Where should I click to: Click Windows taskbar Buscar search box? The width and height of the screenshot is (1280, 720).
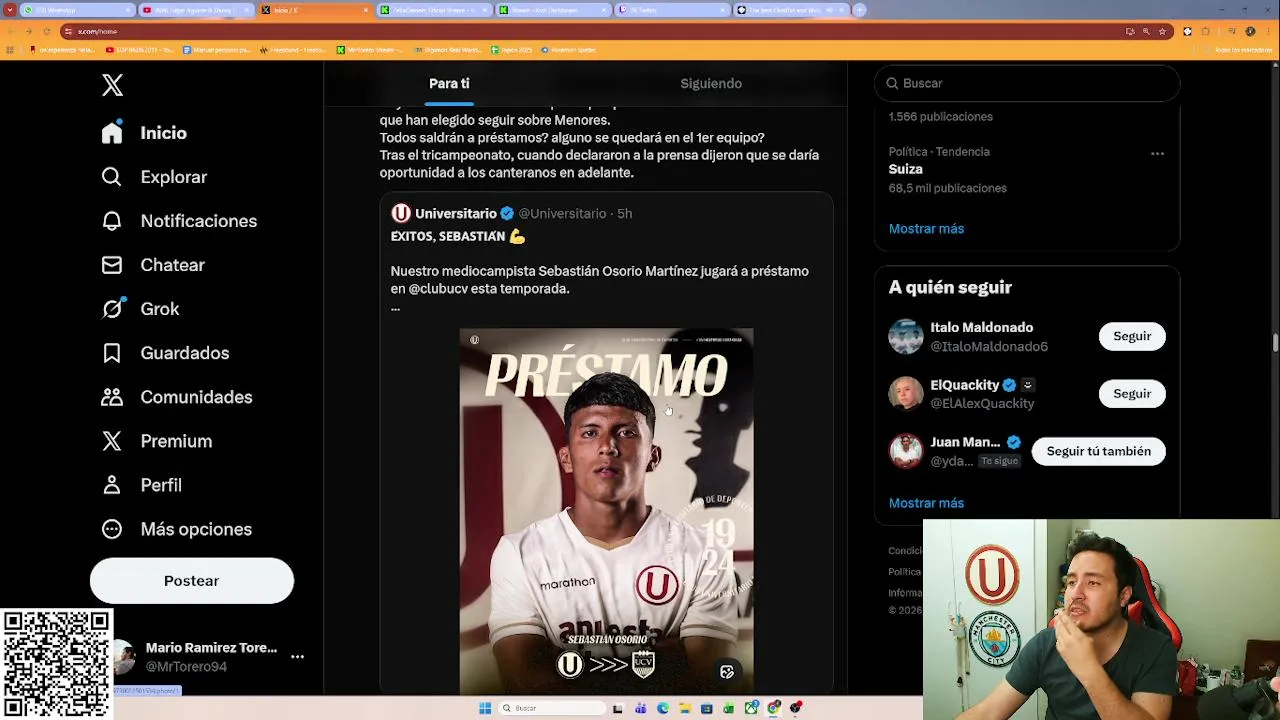[551, 708]
